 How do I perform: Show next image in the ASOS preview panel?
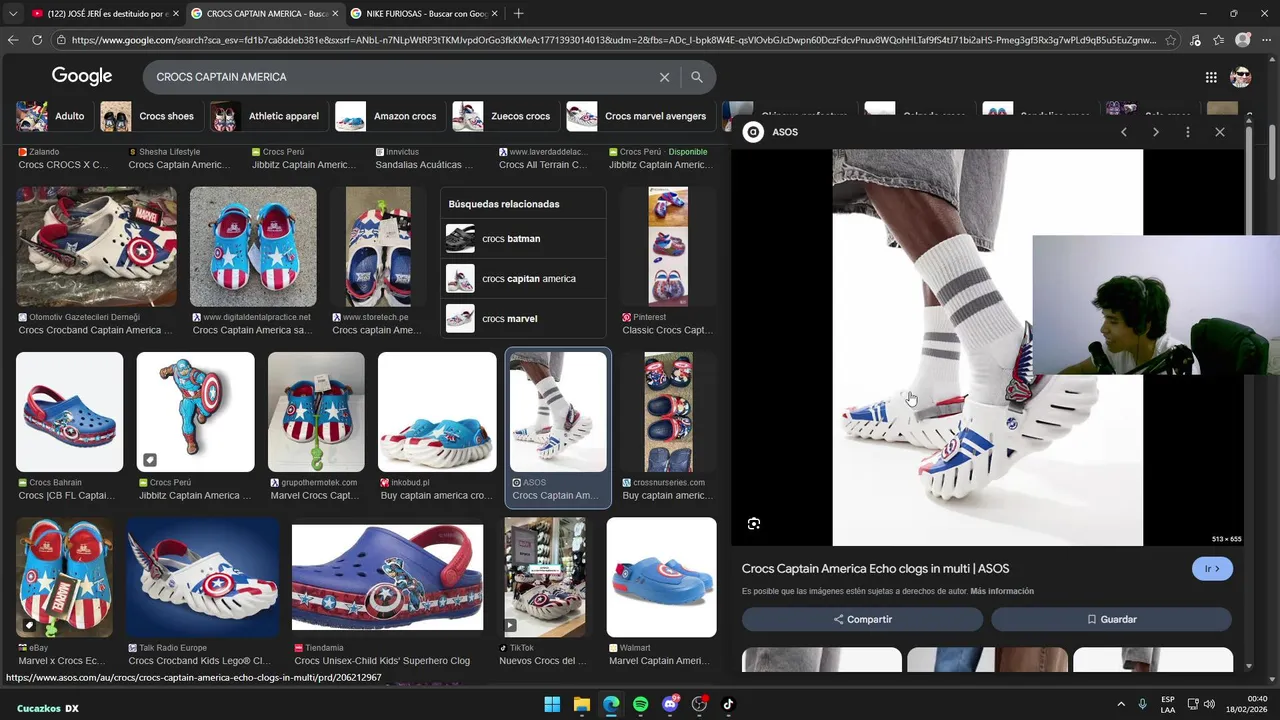1156,132
